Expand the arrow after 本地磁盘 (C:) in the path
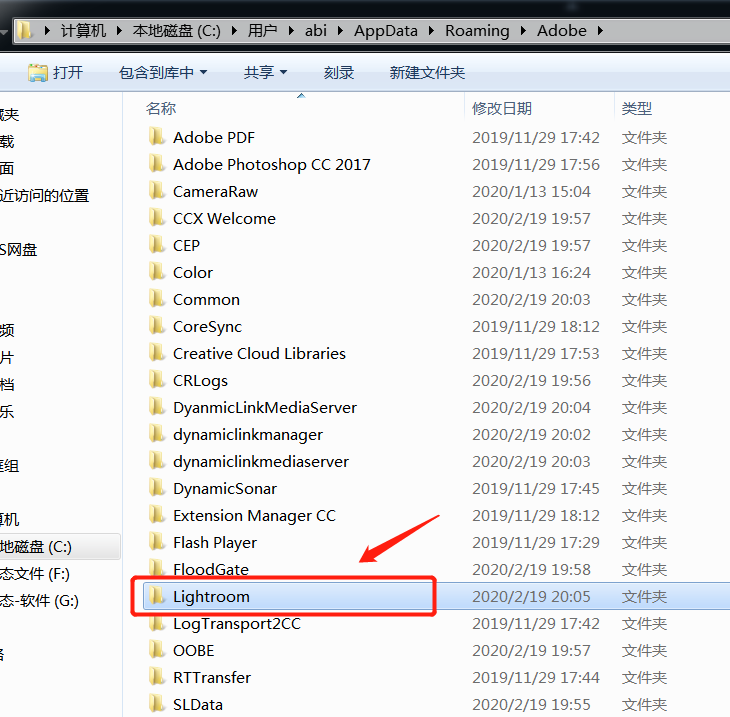Screen dimensions: 730x717 point(234,31)
